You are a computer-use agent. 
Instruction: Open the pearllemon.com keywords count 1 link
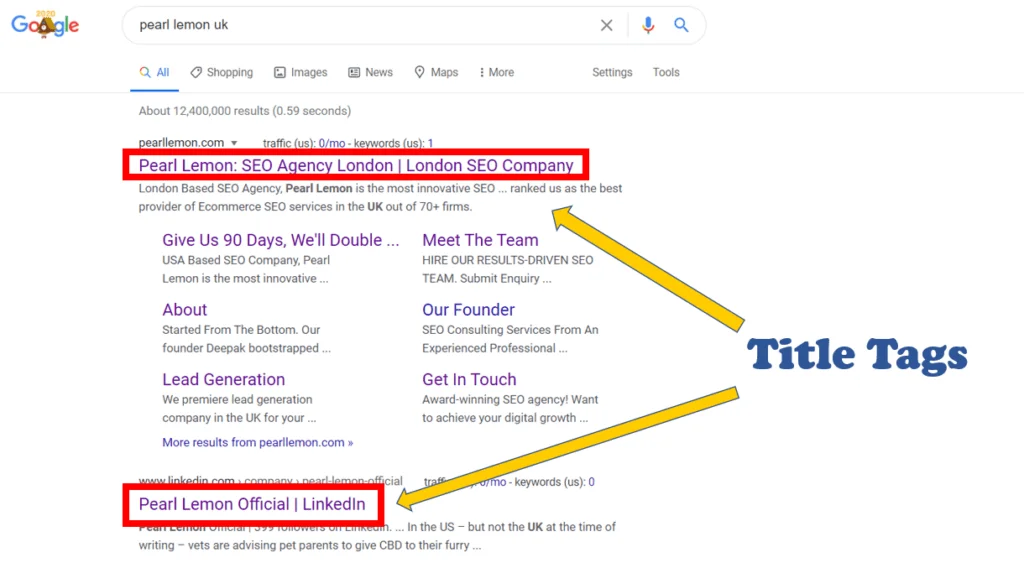point(430,143)
